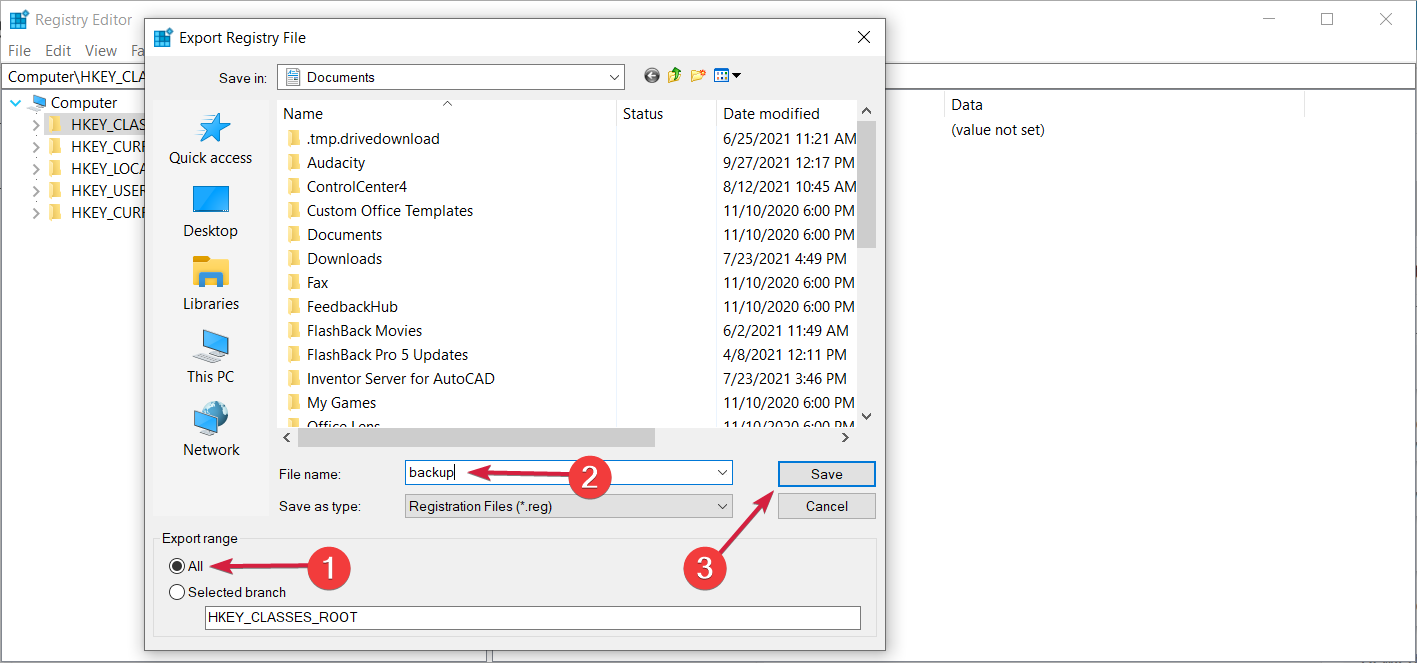Click the selected branch path text field
The image size is (1417, 663).
pos(532,618)
